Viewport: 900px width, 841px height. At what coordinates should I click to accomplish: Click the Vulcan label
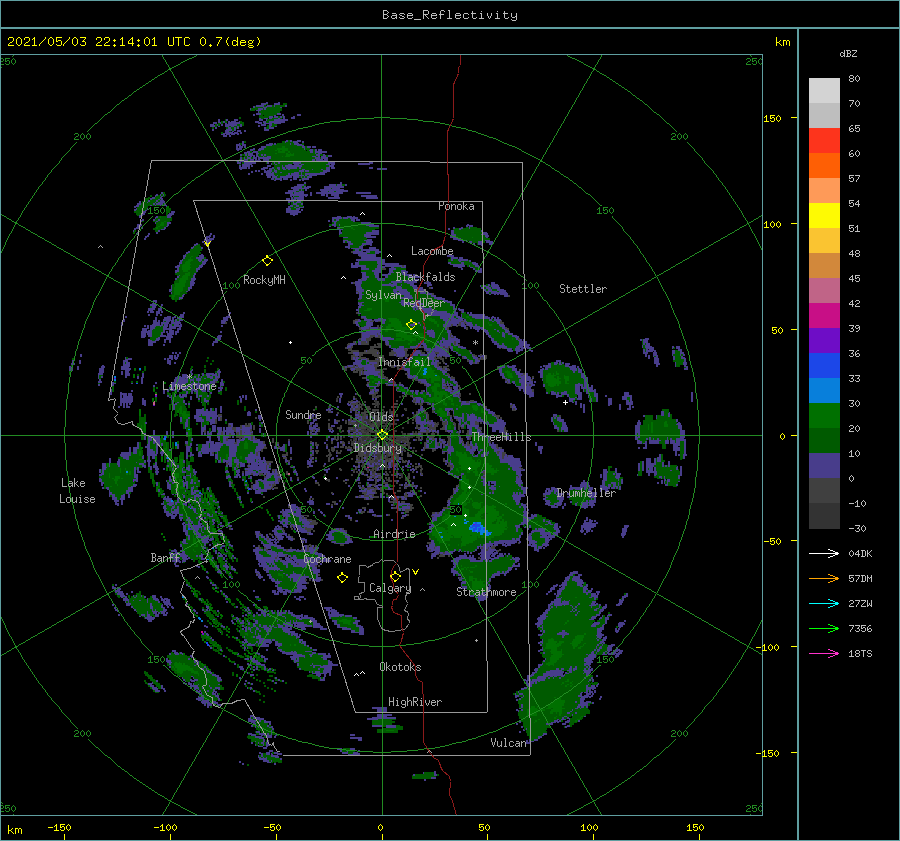coord(509,743)
